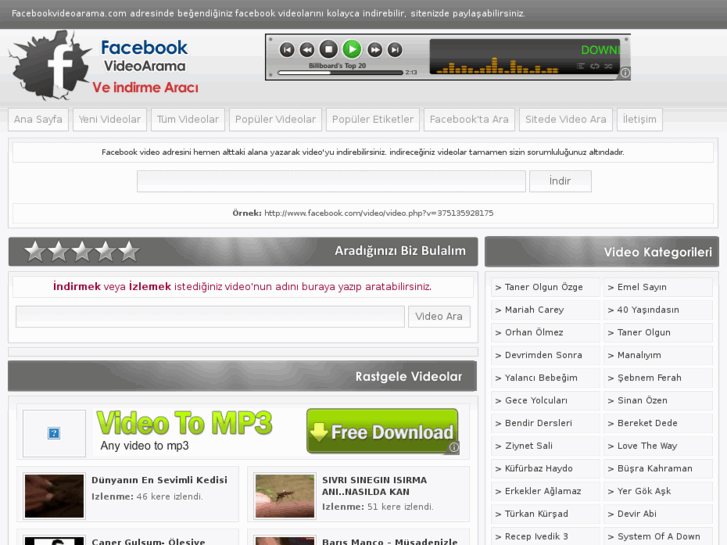The width and height of the screenshot is (727, 545).
Task: Open the Emel Sayın category
Action: point(658,287)
